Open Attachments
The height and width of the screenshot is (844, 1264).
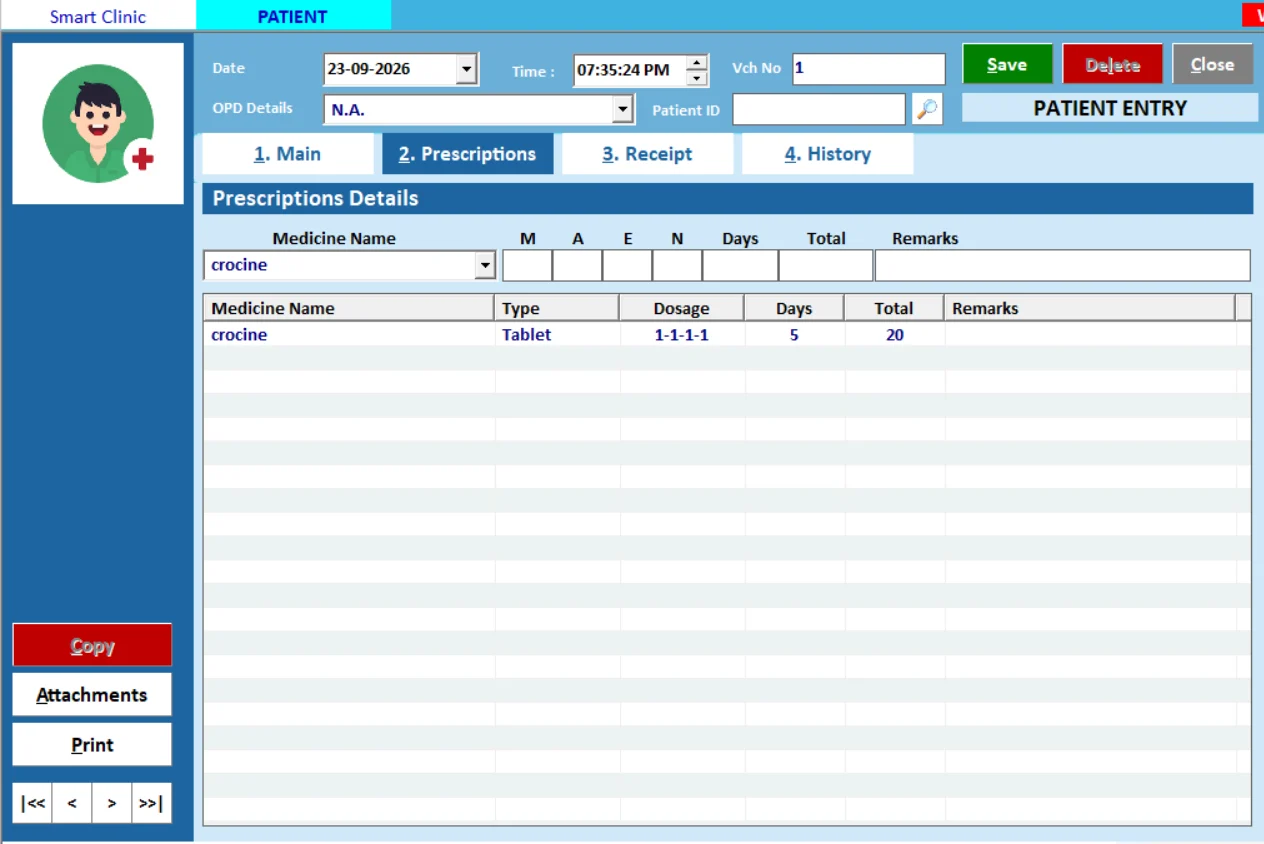coord(92,694)
